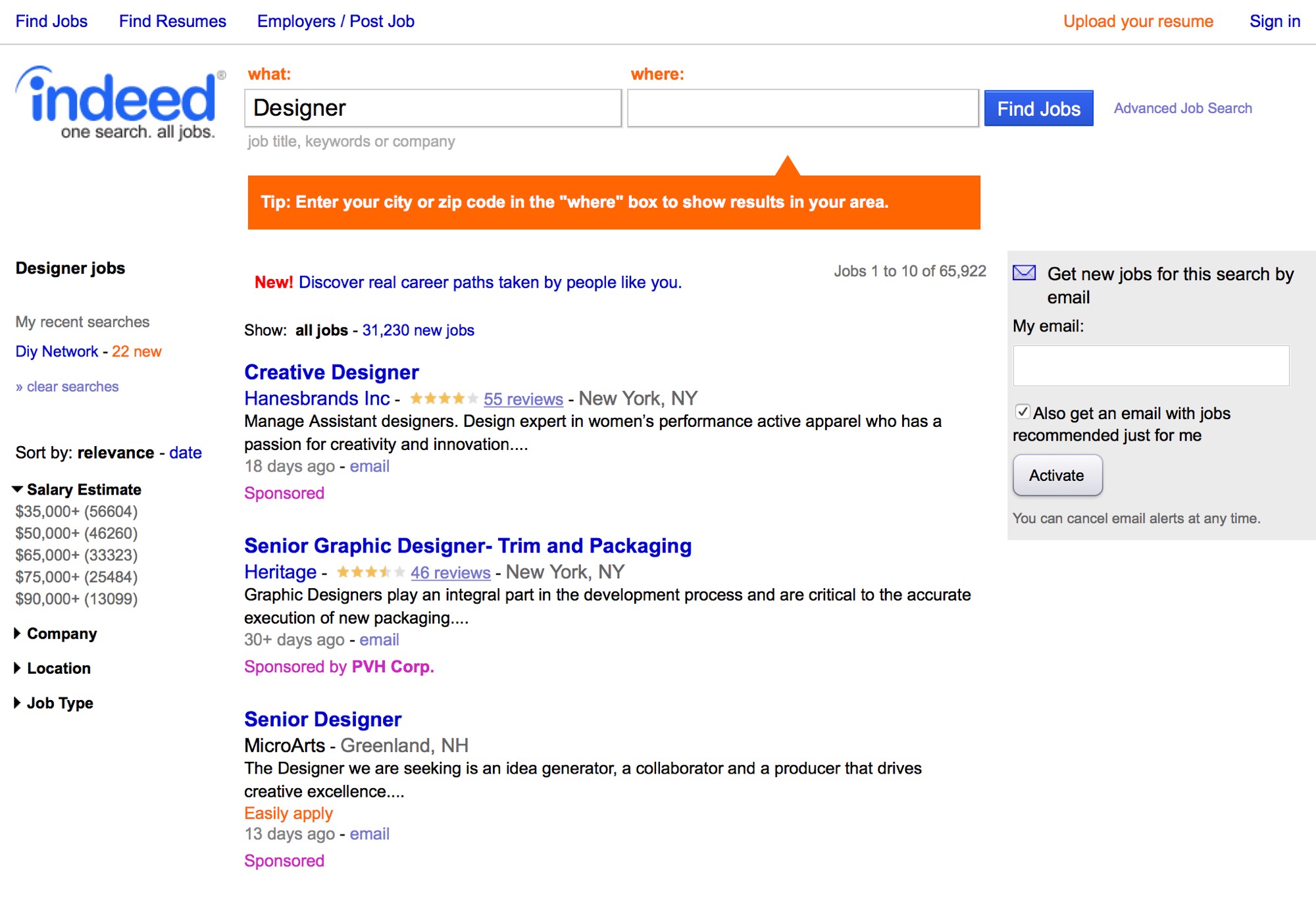Open career paths discovery link
1316x900 pixels.
pos(490,282)
